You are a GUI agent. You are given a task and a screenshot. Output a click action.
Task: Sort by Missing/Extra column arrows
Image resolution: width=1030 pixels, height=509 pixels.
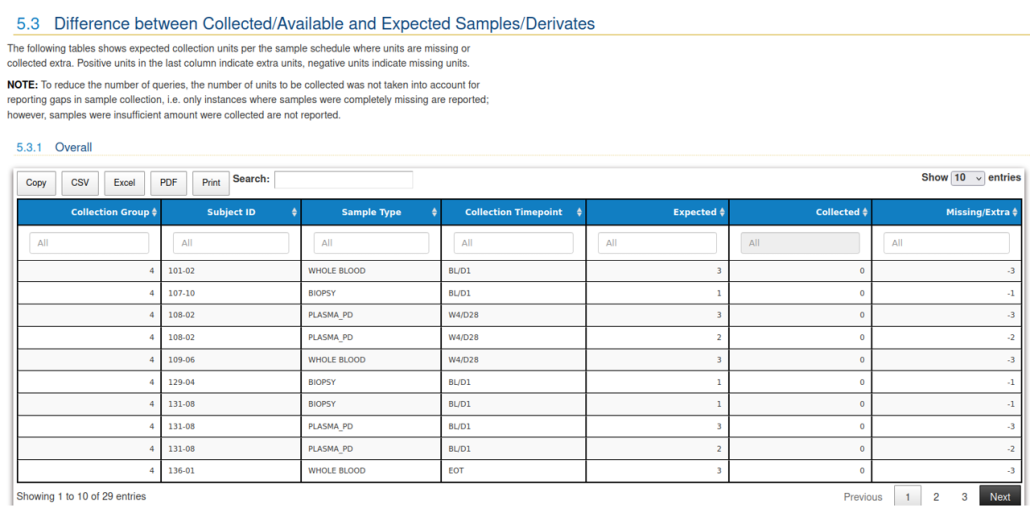pos(1015,212)
